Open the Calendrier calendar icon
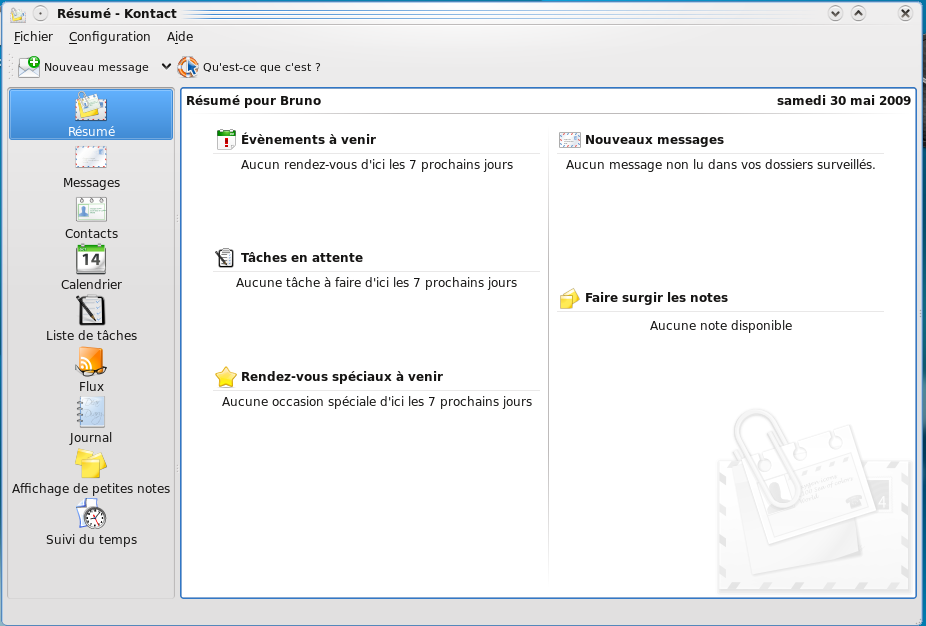 coord(91,260)
